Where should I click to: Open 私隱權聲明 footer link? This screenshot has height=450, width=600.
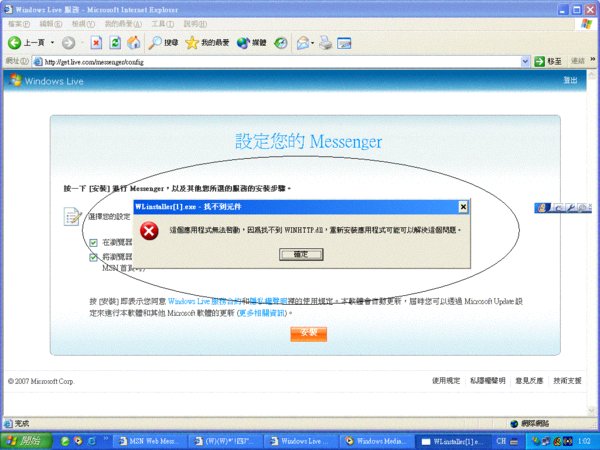[x=488, y=380]
